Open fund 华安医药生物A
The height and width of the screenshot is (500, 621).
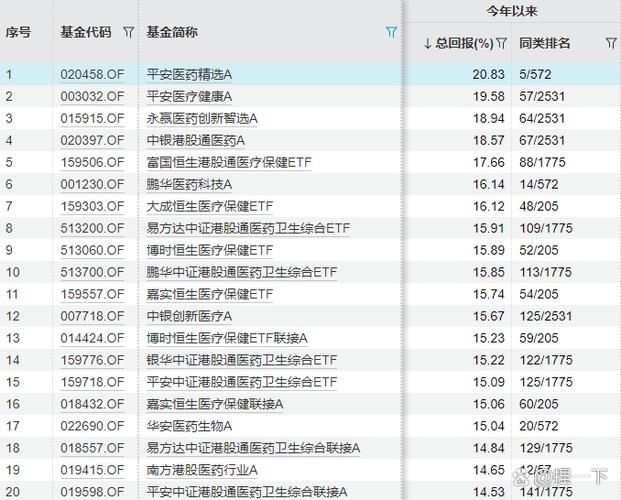[189, 426]
